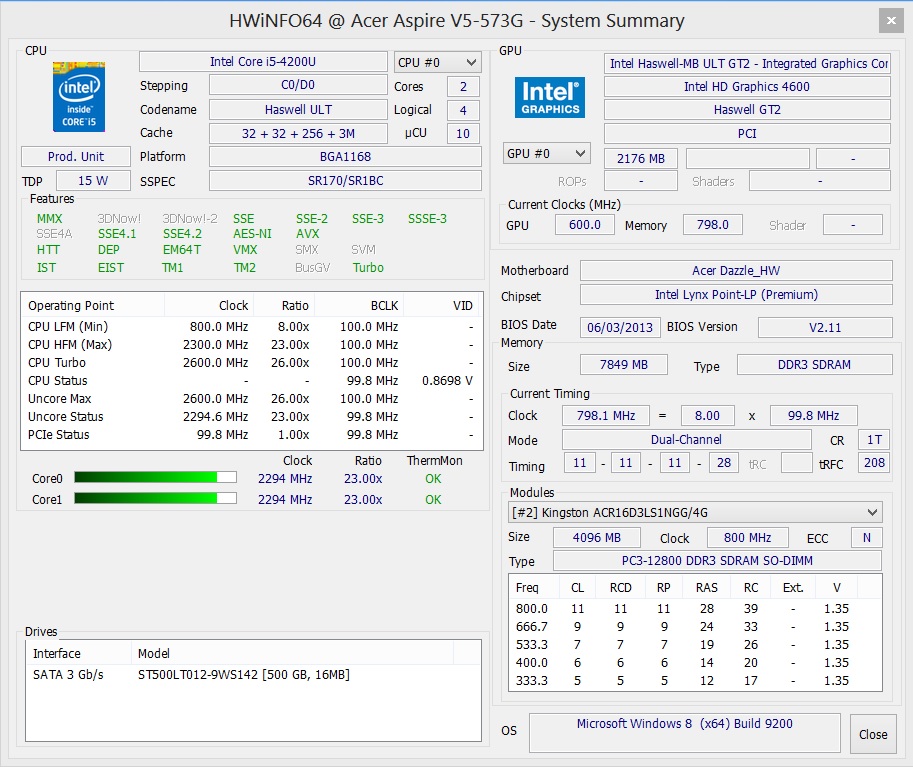Click the SSPEC value SR170/SR1BC
Image resolution: width=913 pixels, height=767 pixels.
[x=345, y=181]
